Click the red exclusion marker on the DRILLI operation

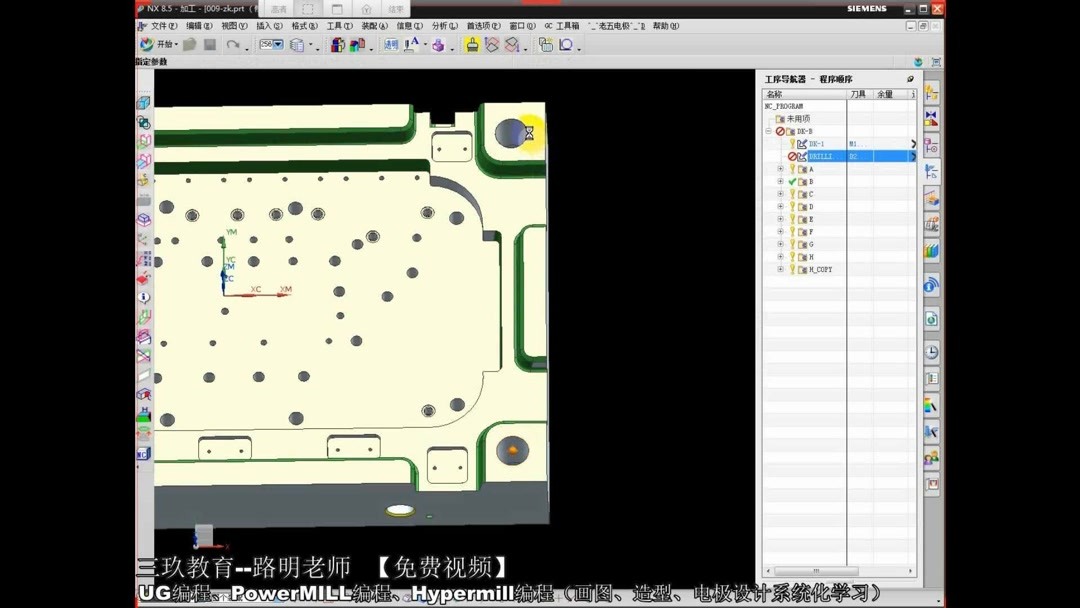pyautogui.click(x=793, y=155)
